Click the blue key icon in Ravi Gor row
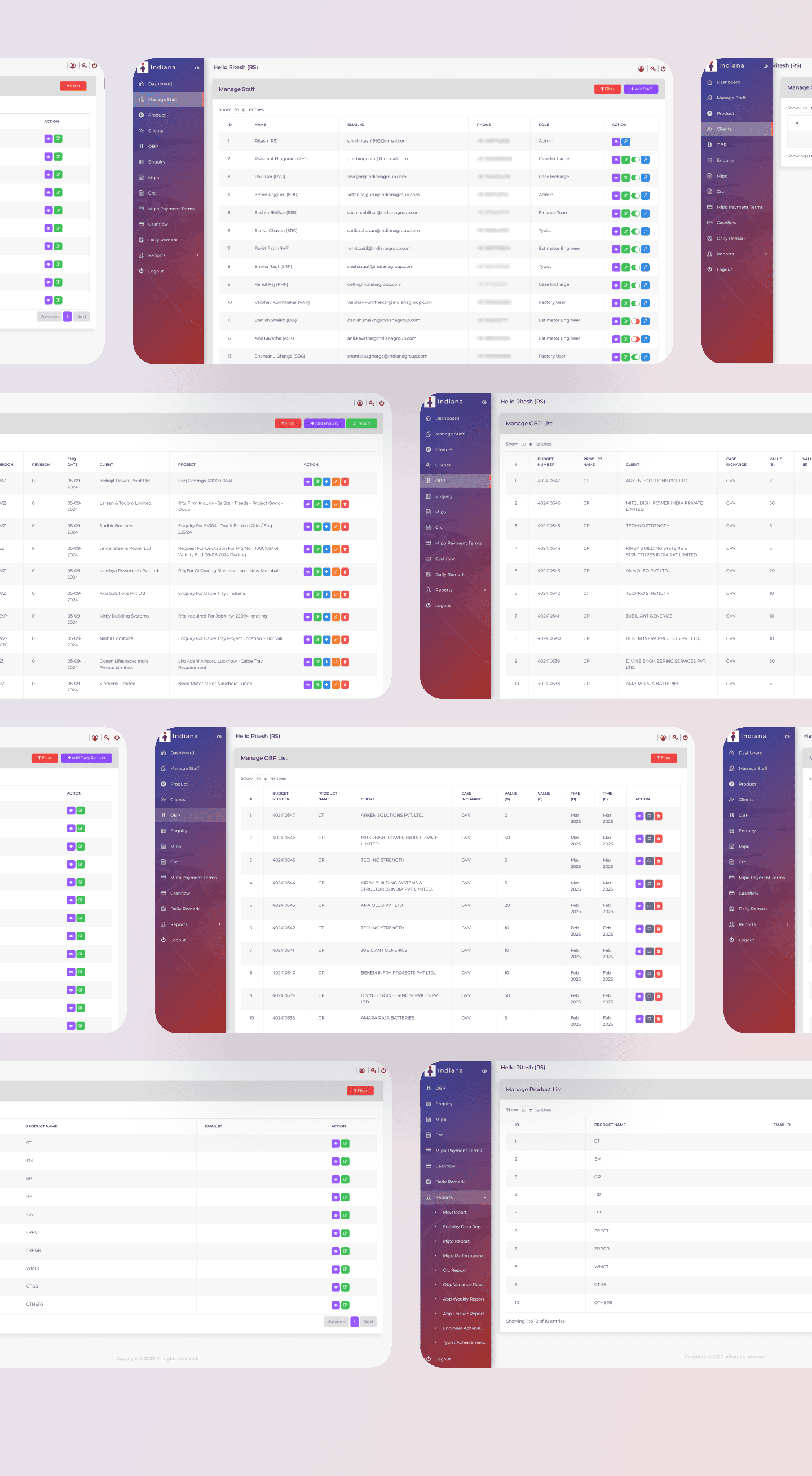The width and height of the screenshot is (812, 1476). pyautogui.click(x=645, y=178)
